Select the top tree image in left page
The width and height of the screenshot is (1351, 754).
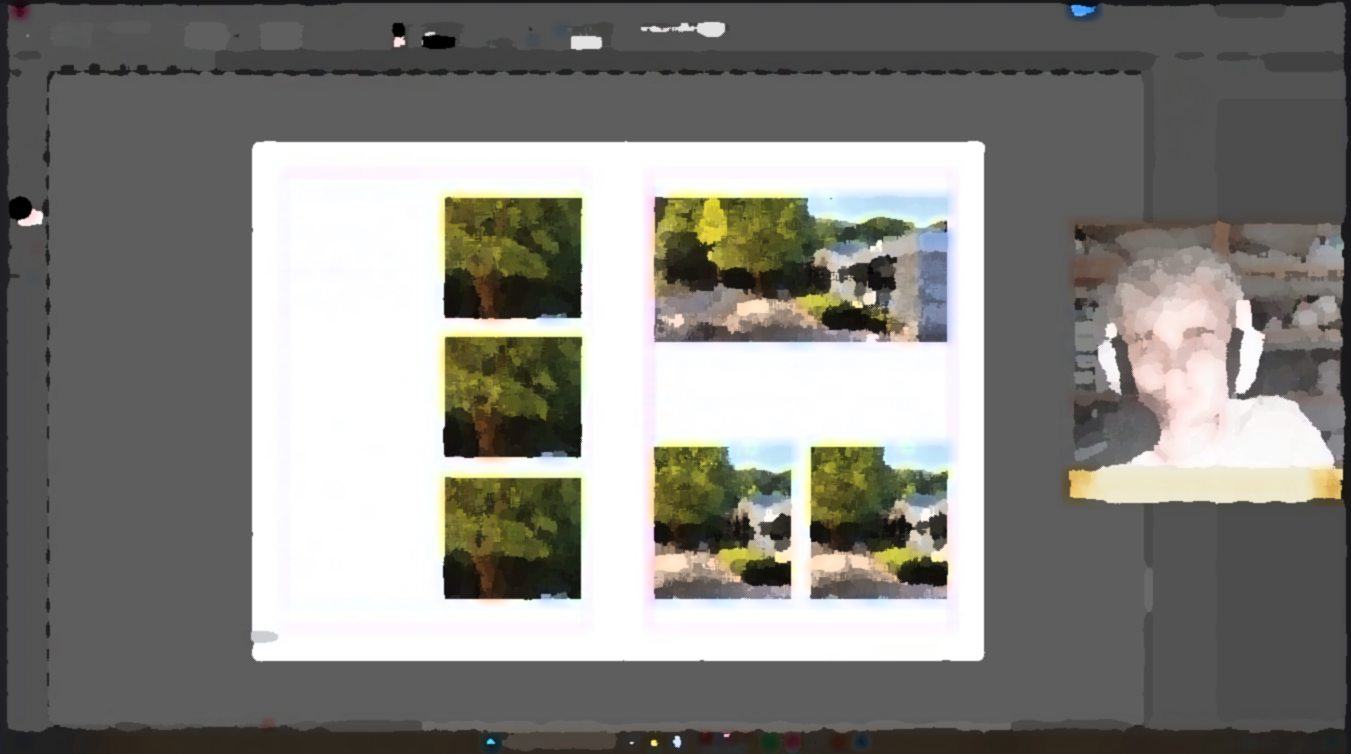click(x=512, y=257)
